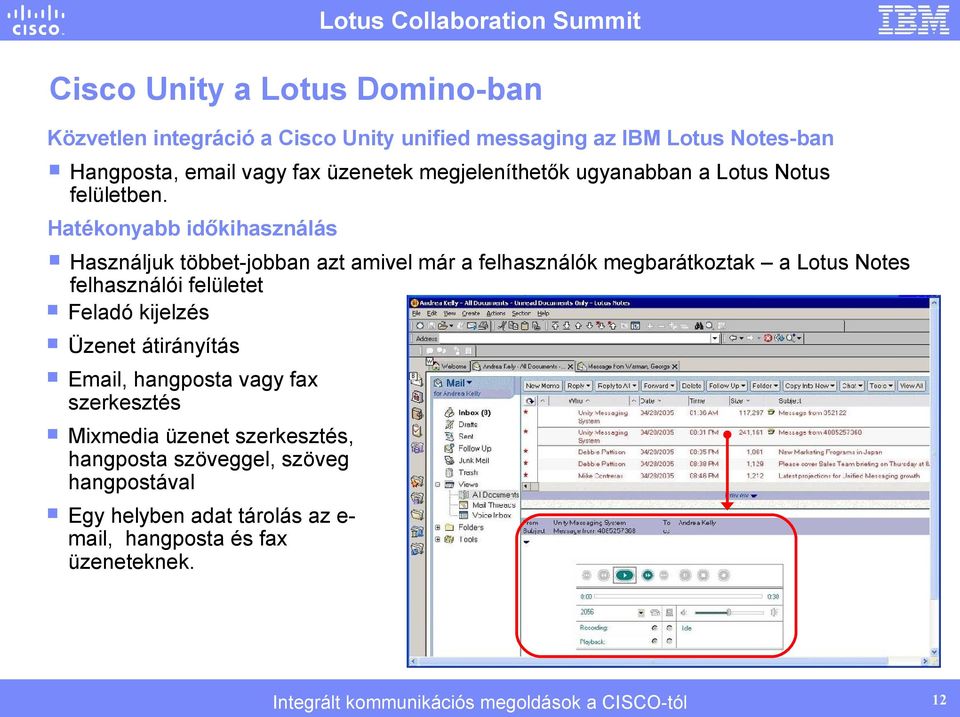Viewport: 960px width, 717px height.
Task: Click the refresh column header icon
Action: (x=530, y=401)
